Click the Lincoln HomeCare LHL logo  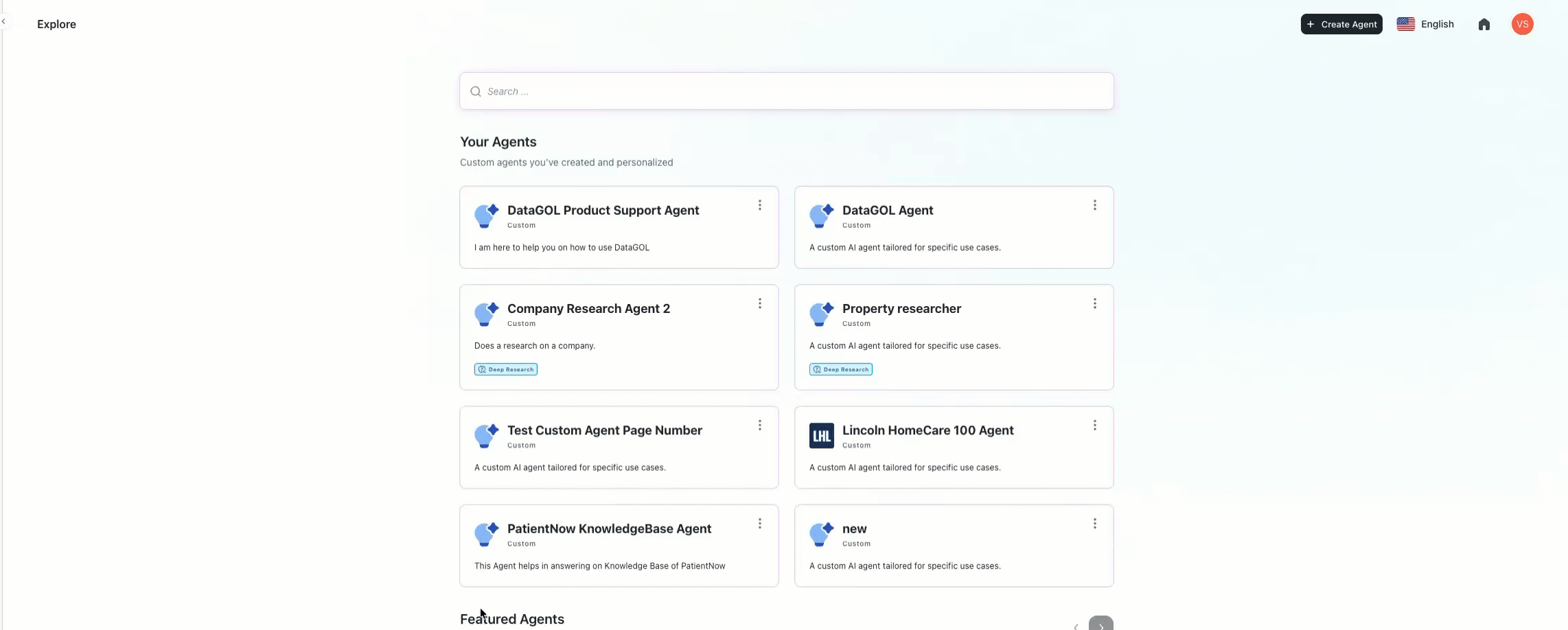coord(821,436)
